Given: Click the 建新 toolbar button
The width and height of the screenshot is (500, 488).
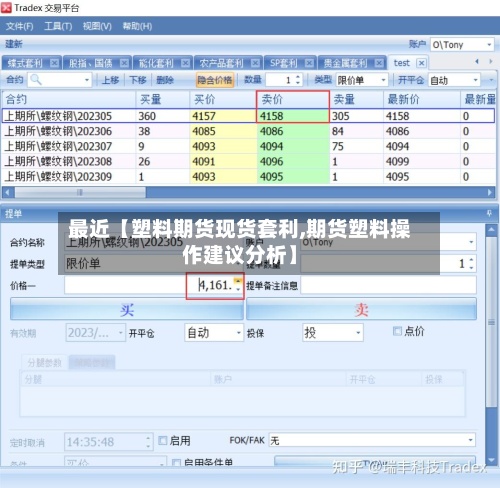Looking at the screenshot, I should [x=14, y=44].
